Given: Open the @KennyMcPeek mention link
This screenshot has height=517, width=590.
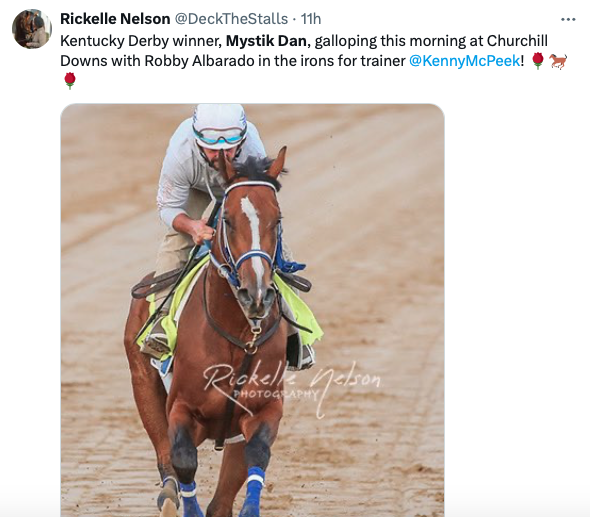Looking at the screenshot, I should pyautogui.click(x=465, y=61).
